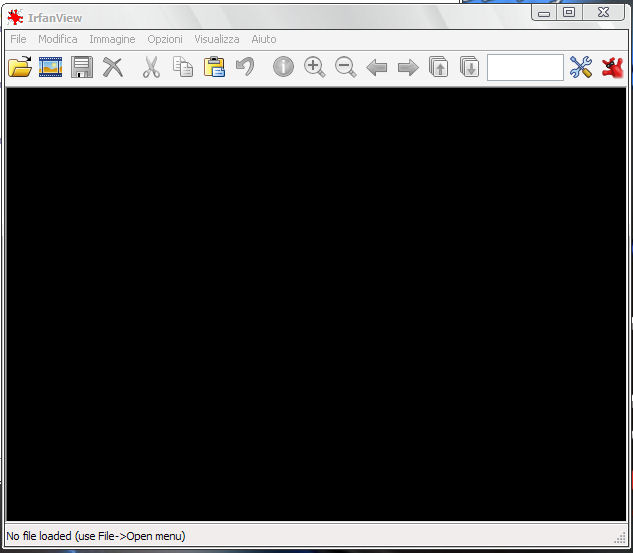Click the previous page up icon
This screenshot has width=633, height=553.
438,67
